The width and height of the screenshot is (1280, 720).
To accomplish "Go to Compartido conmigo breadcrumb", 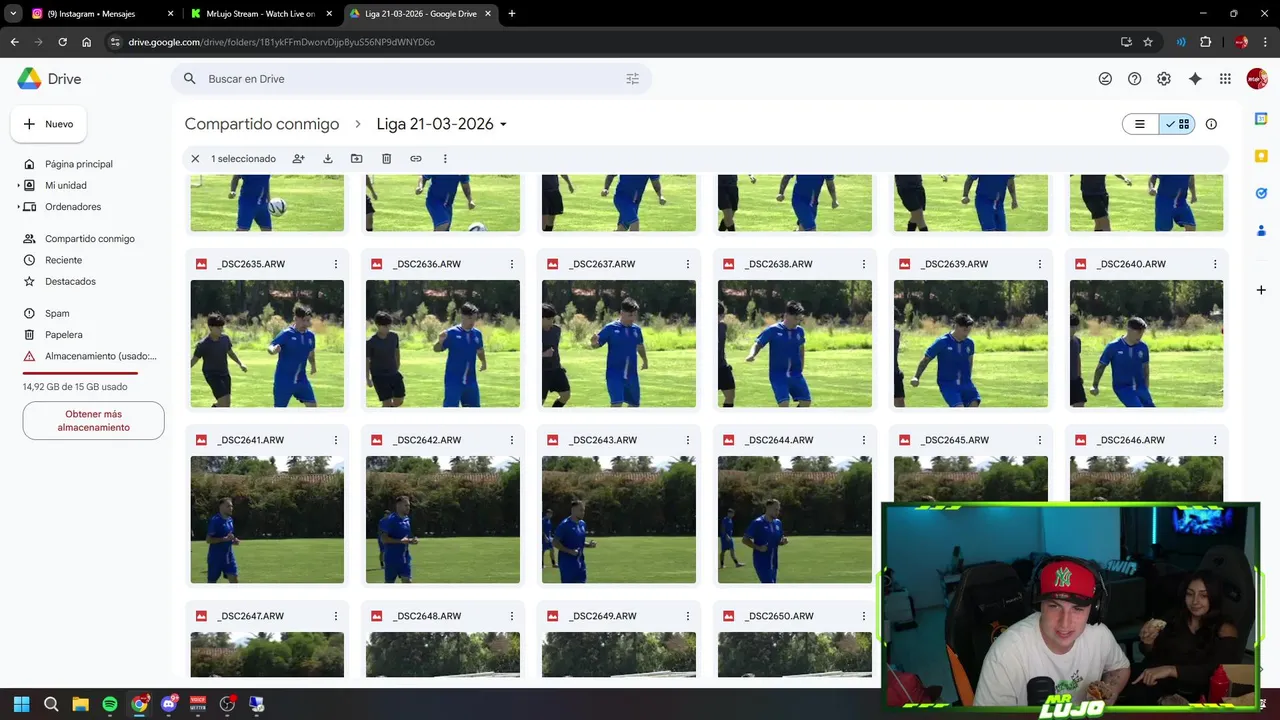I will click(x=262, y=124).
